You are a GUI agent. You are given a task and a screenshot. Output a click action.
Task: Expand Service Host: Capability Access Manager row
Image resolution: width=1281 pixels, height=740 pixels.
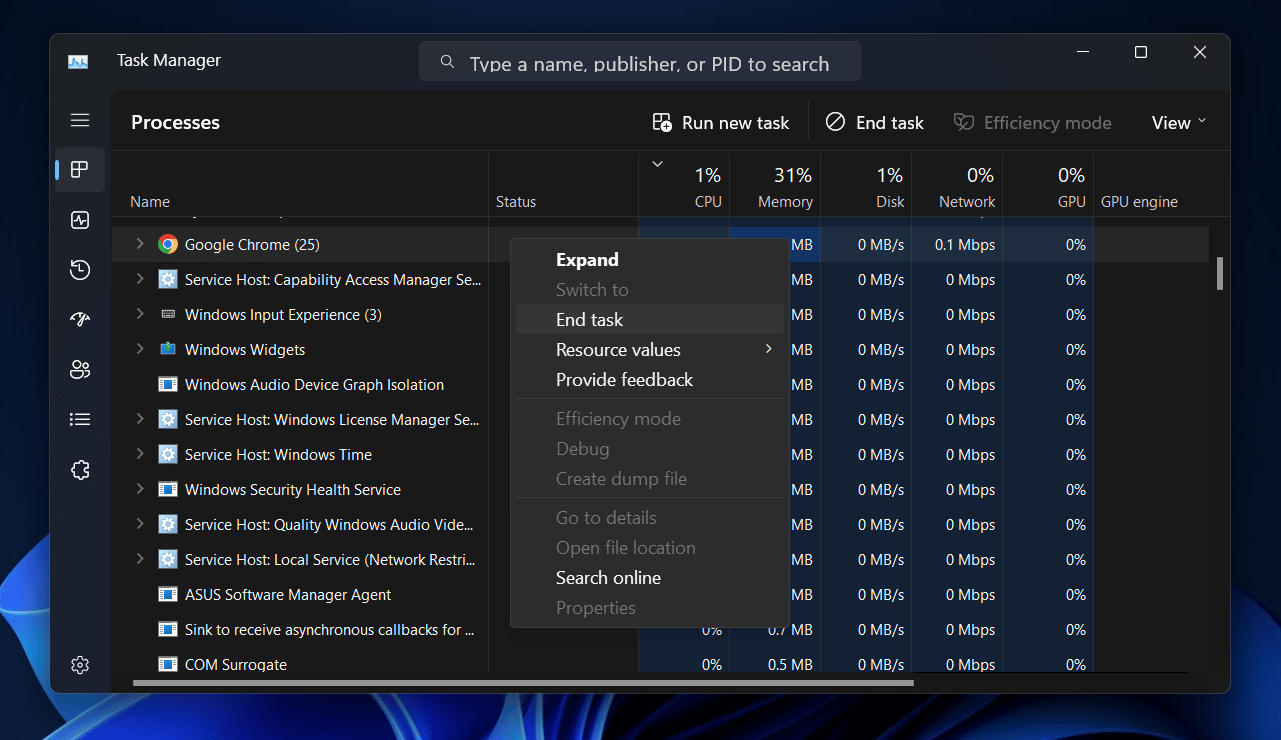140,279
